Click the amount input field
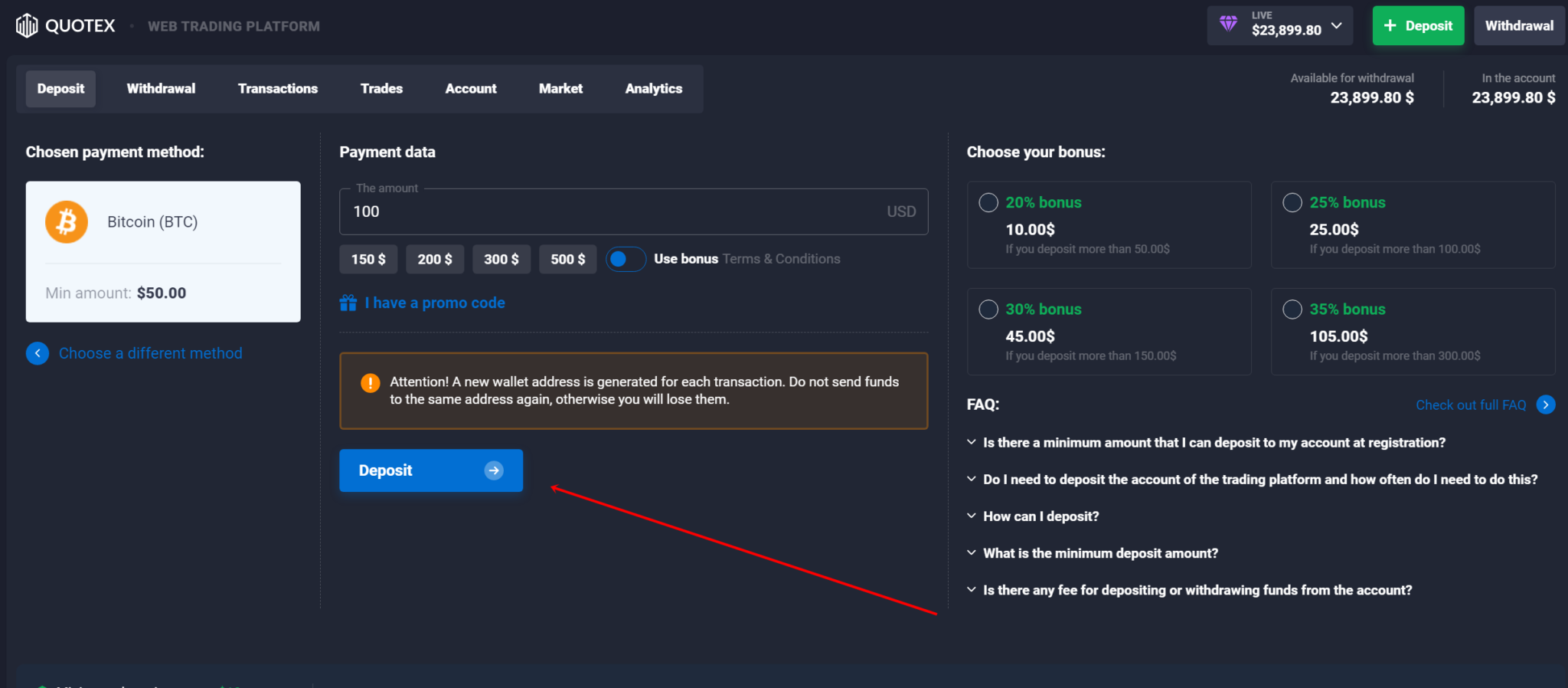 click(x=612, y=212)
